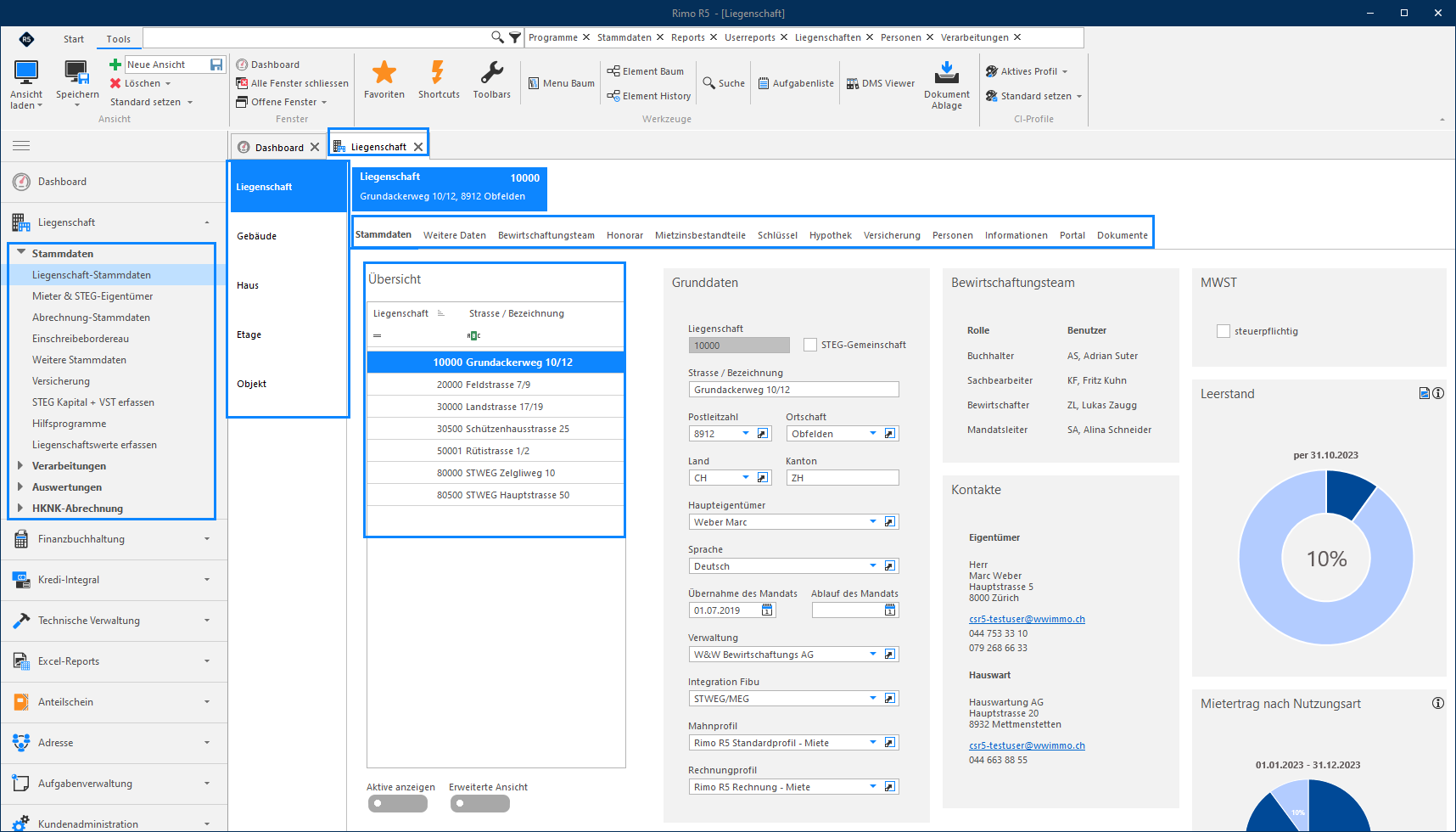Open the Start ribbon tab

tap(74, 39)
